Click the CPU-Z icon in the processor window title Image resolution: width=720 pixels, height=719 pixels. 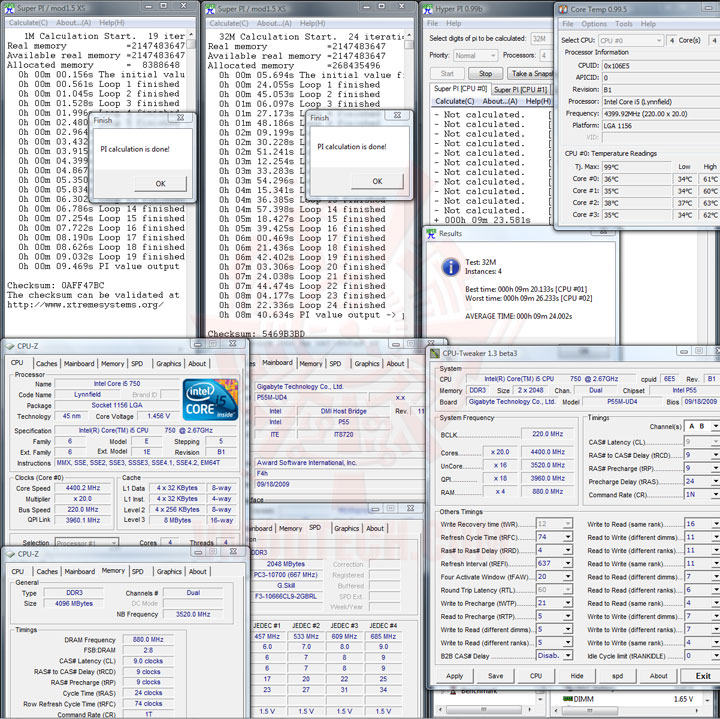10,346
